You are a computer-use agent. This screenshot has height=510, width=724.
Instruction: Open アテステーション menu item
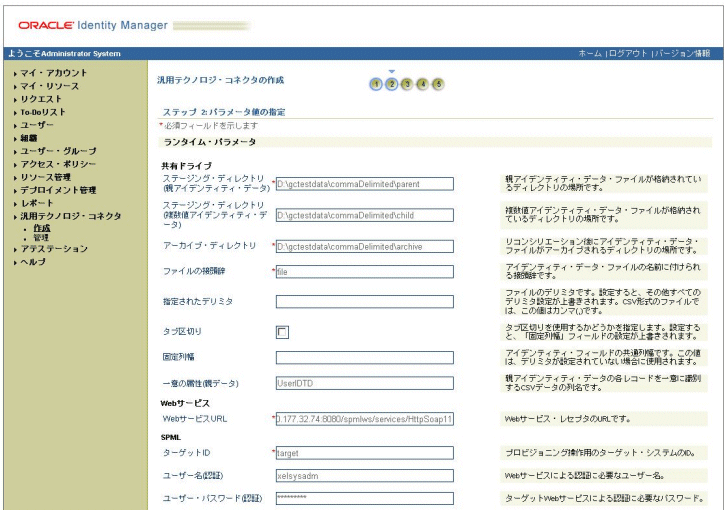(x=54, y=249)
